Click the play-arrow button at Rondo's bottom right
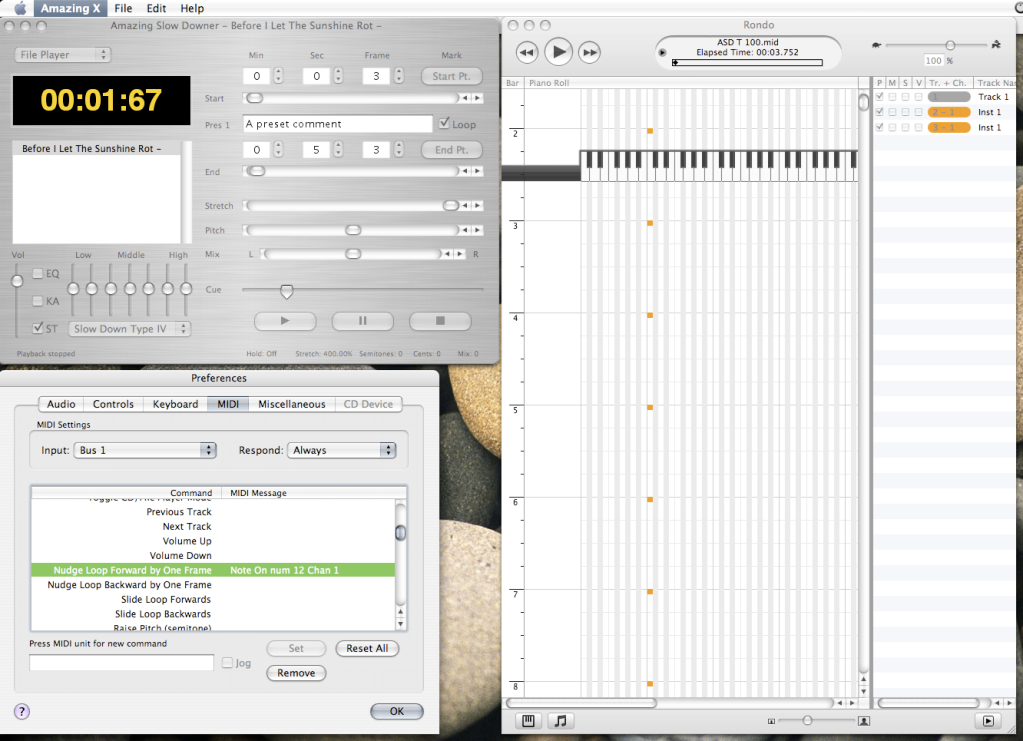Viewport: 1023px width, 741px height. tap(988, 721)
